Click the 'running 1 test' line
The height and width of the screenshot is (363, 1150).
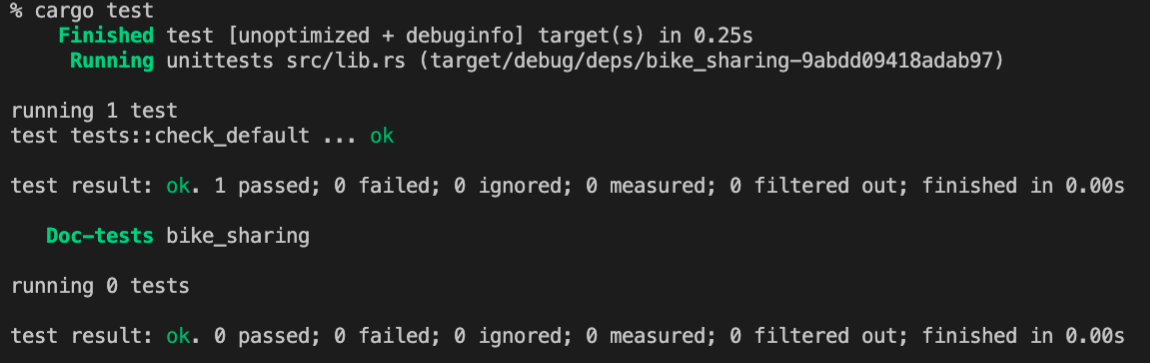click(x=94, y=111)
